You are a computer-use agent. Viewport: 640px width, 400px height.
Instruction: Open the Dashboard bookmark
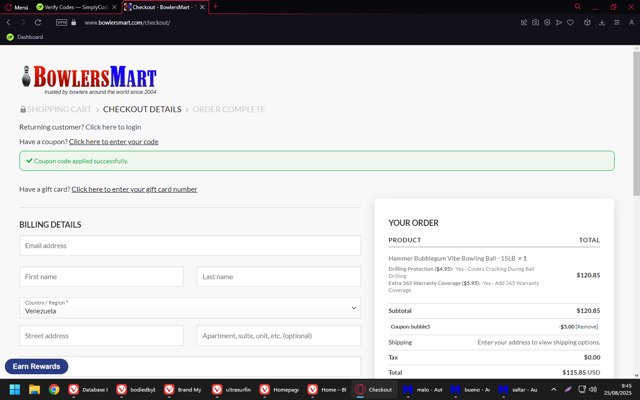(x=25, y=37)
